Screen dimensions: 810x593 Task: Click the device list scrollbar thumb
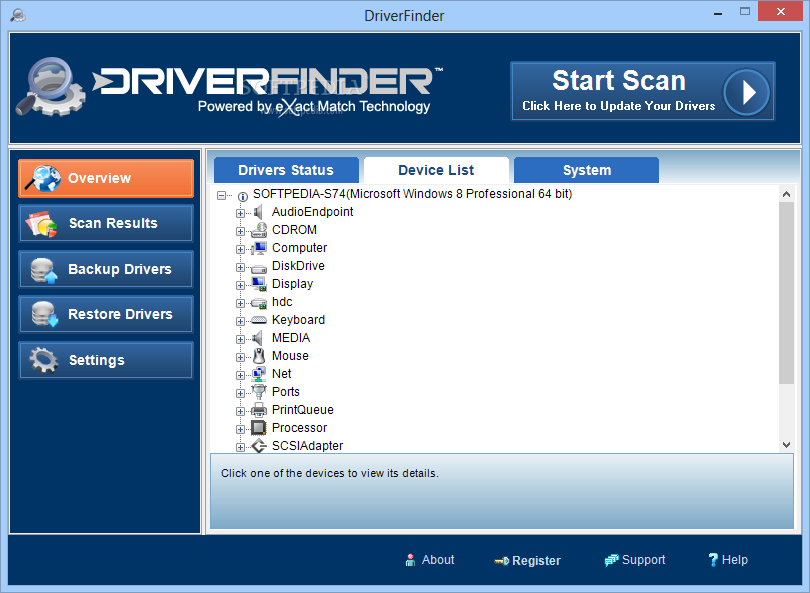click(786, 293)
